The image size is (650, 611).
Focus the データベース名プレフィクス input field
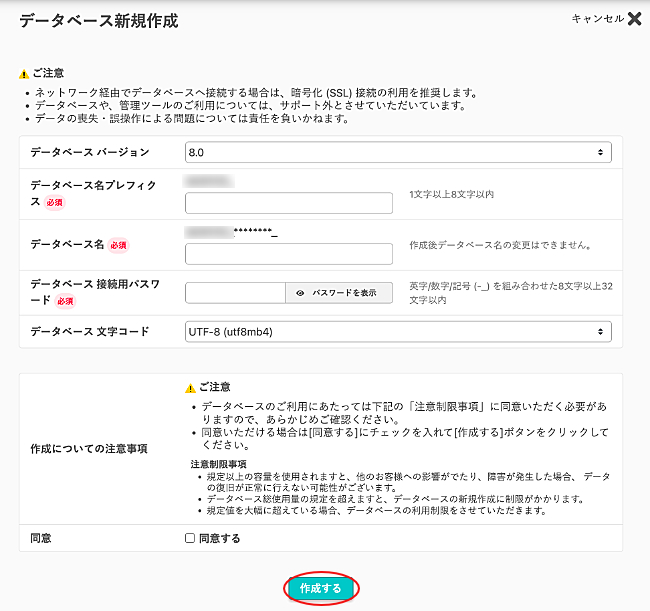[x=289, y=203]
